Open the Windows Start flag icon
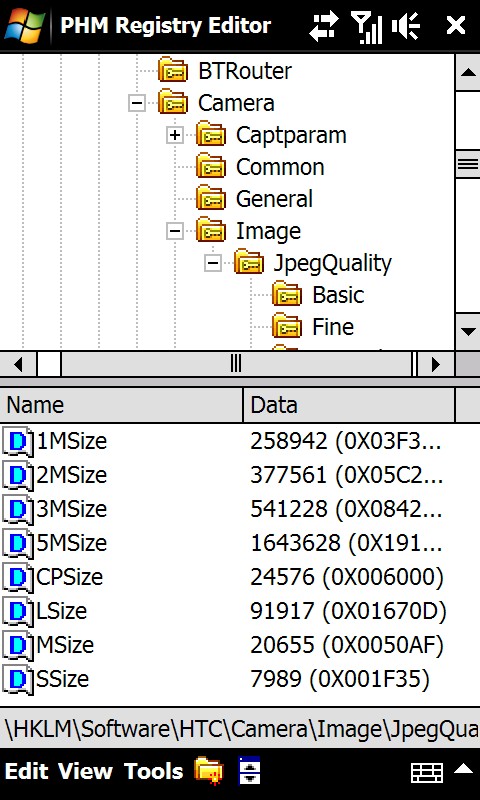 point(25,25)
